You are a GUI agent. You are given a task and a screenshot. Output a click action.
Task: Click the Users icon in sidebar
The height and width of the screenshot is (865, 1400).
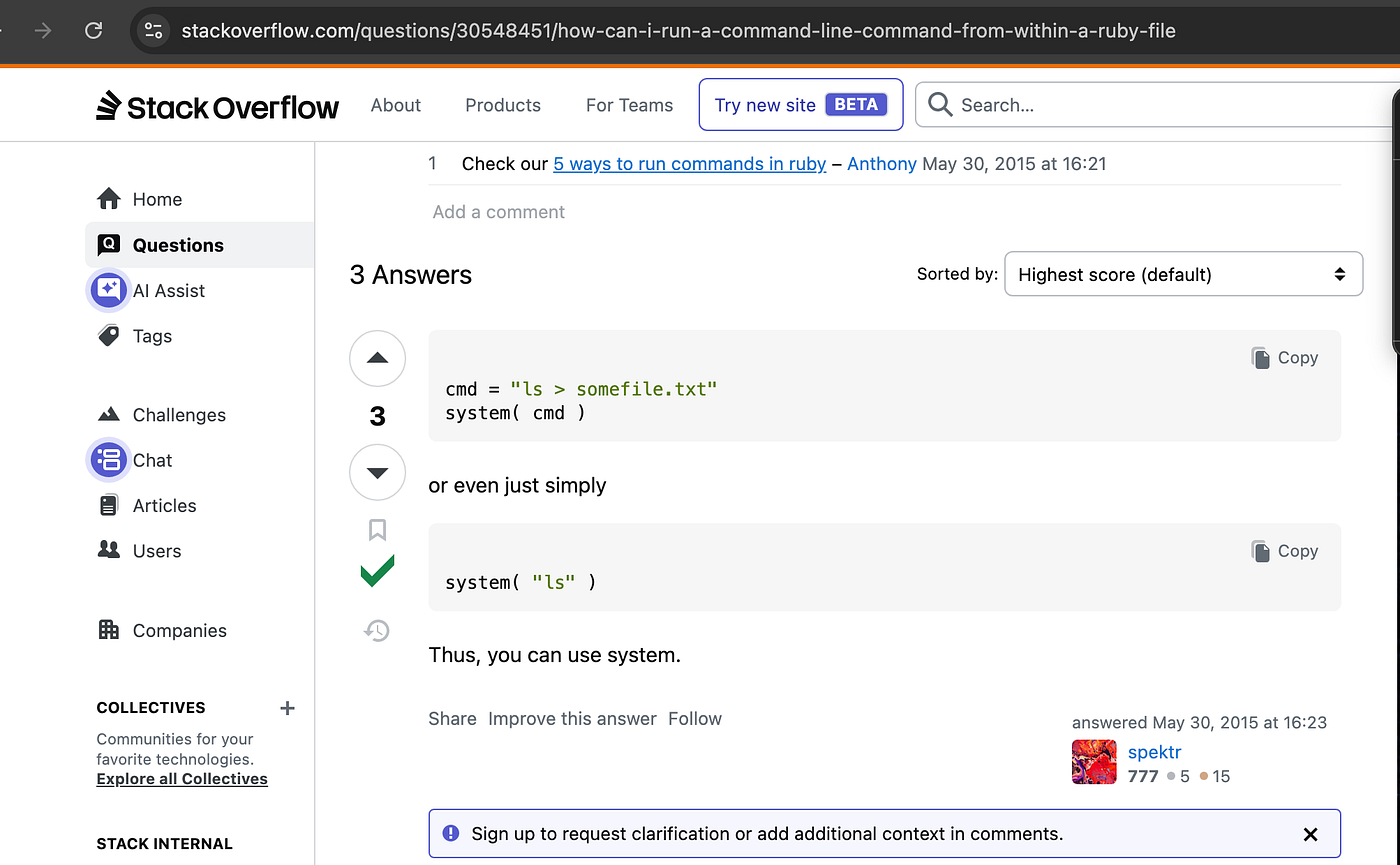(x=109, y=551)
